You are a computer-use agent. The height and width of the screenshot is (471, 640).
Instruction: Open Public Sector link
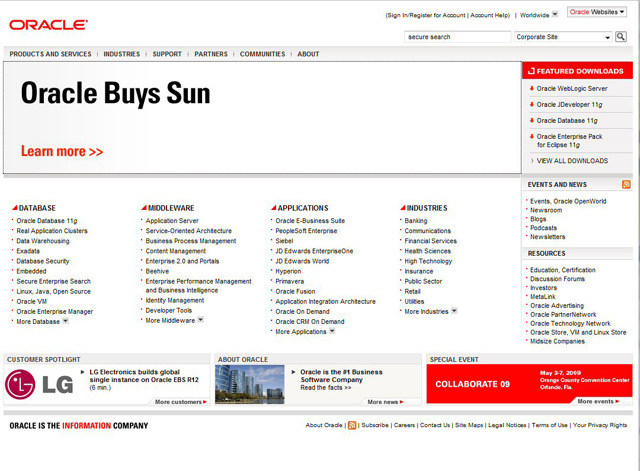tap(423, 281)
